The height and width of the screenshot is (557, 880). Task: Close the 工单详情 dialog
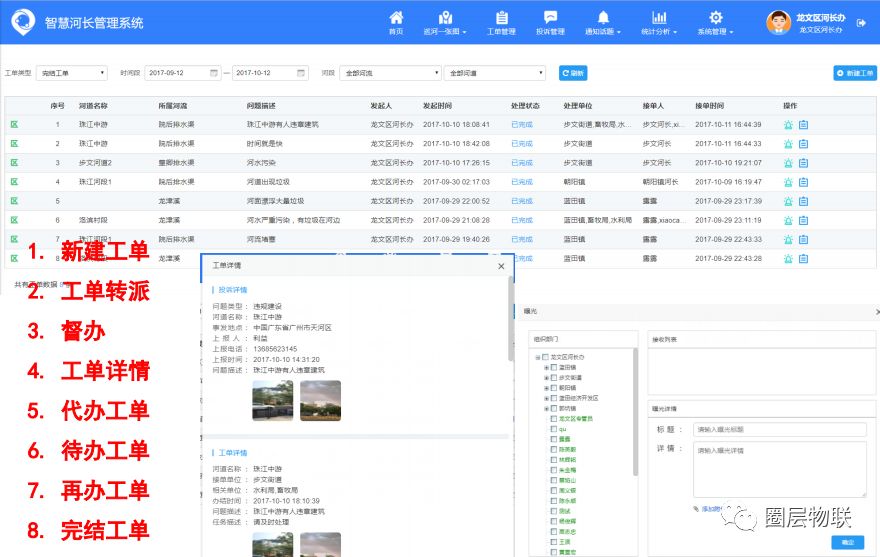pos(501,266)
